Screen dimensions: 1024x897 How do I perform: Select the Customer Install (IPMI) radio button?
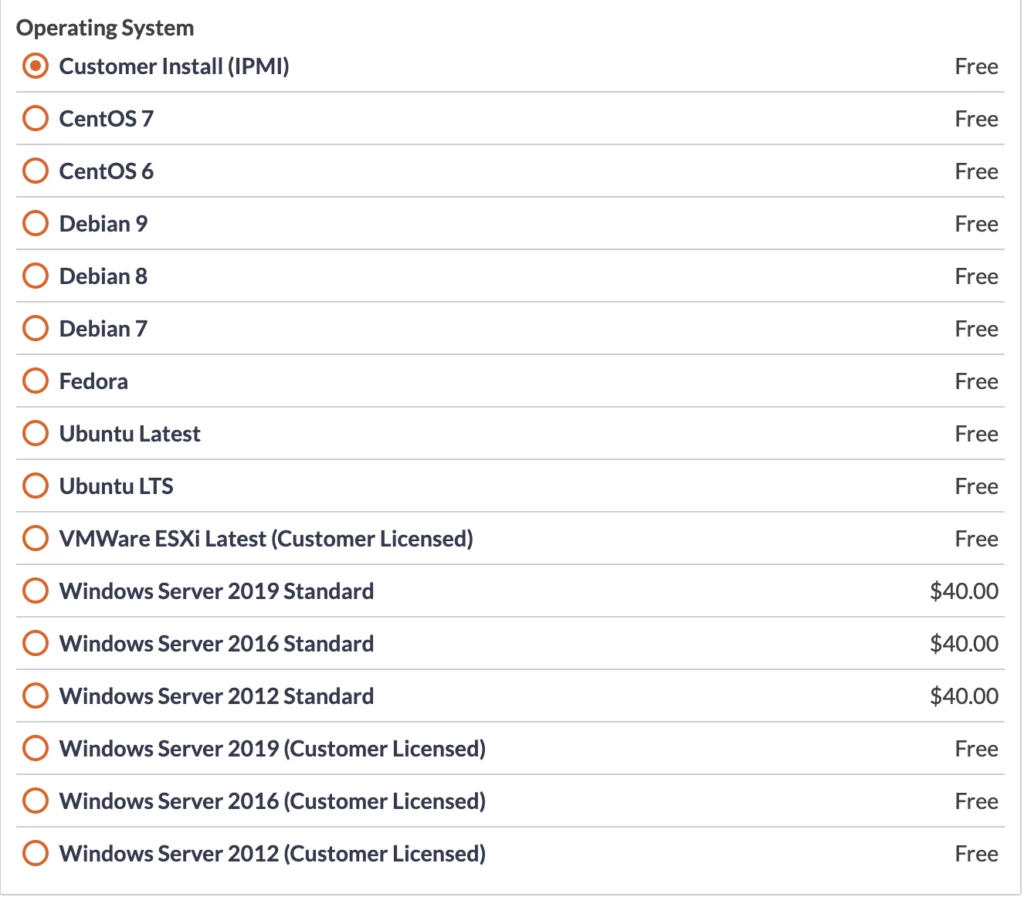pyautogui.click(x=35, y=67)
